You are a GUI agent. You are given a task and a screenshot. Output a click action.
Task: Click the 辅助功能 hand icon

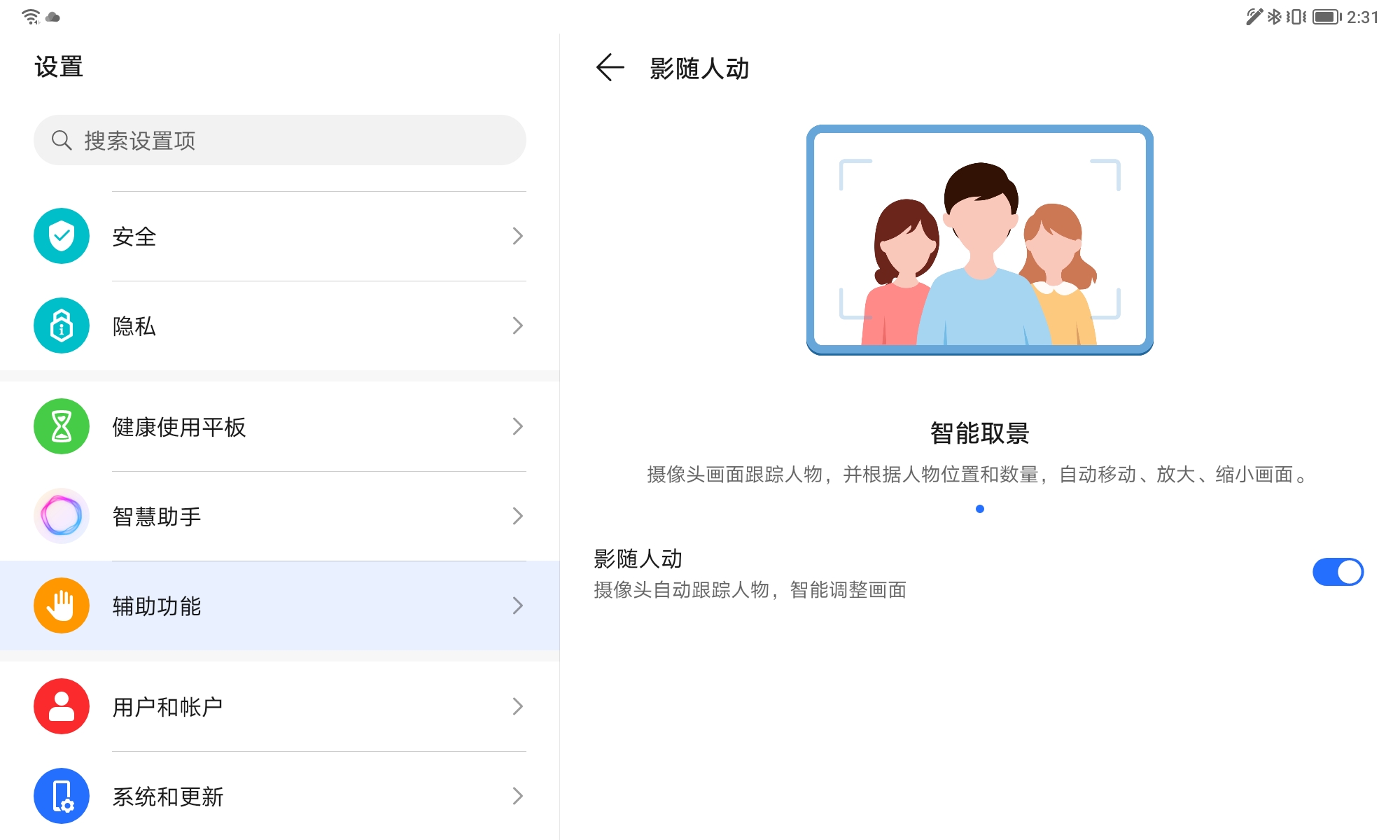62,605
